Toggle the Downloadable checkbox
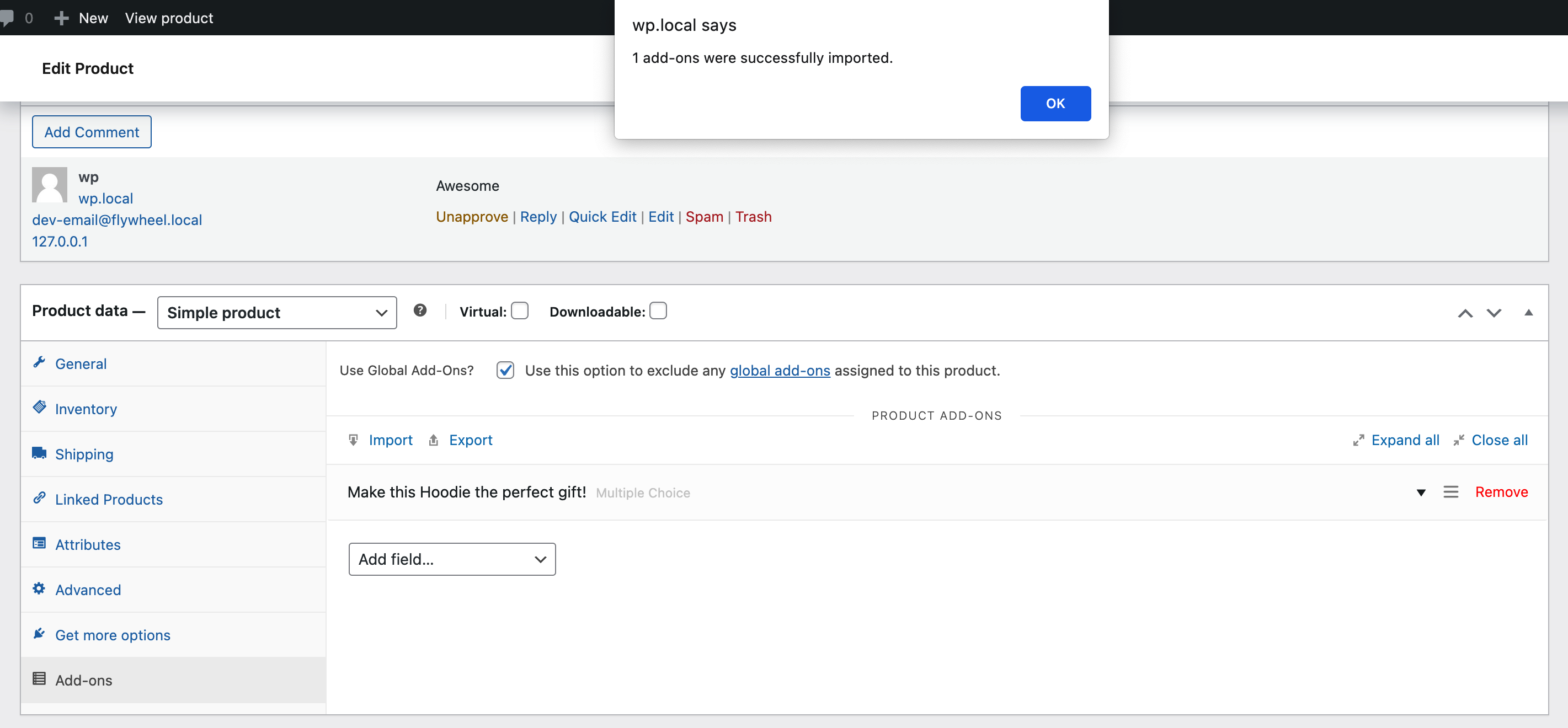This screenshot has width=1568, height=728. click(x=659, y=311)
